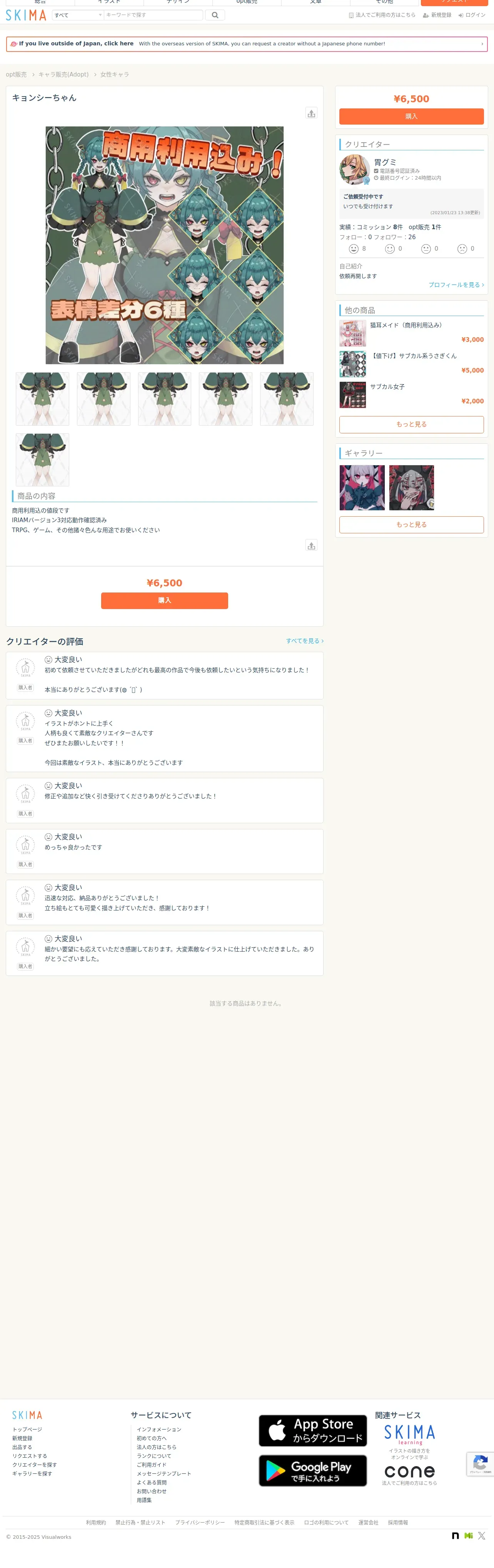The height and width of the screenshot is (1568, 494).
Task: Open the 新規登録 link in the header
Action: 437,15
